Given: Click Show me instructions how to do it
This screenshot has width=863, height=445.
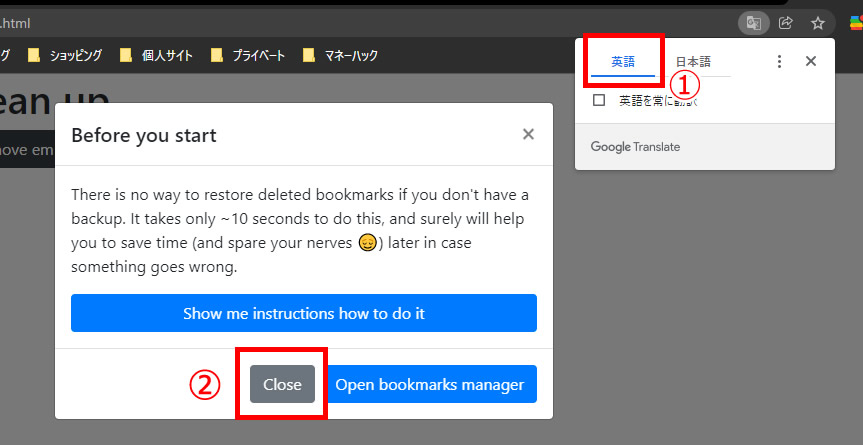Looking at the screenshot, I should coord(303,313).
